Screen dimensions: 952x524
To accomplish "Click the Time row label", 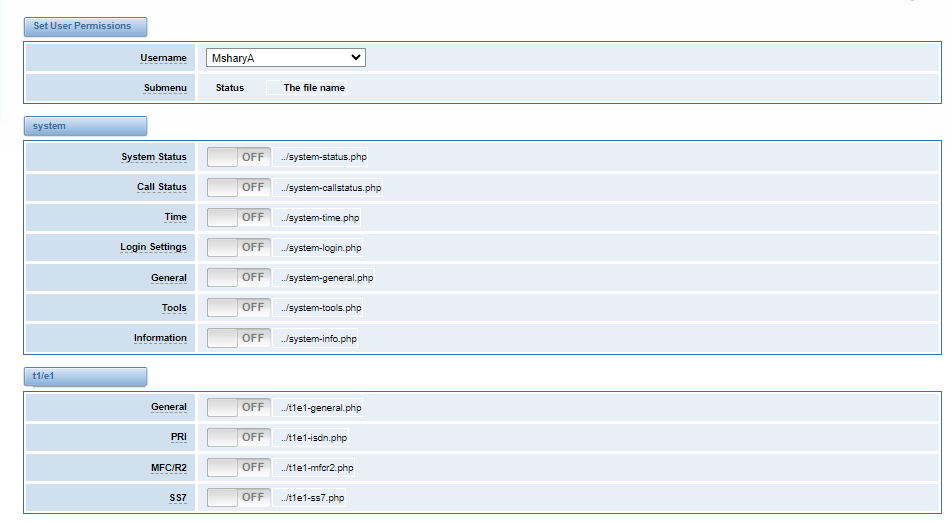I will coord(175,217).
